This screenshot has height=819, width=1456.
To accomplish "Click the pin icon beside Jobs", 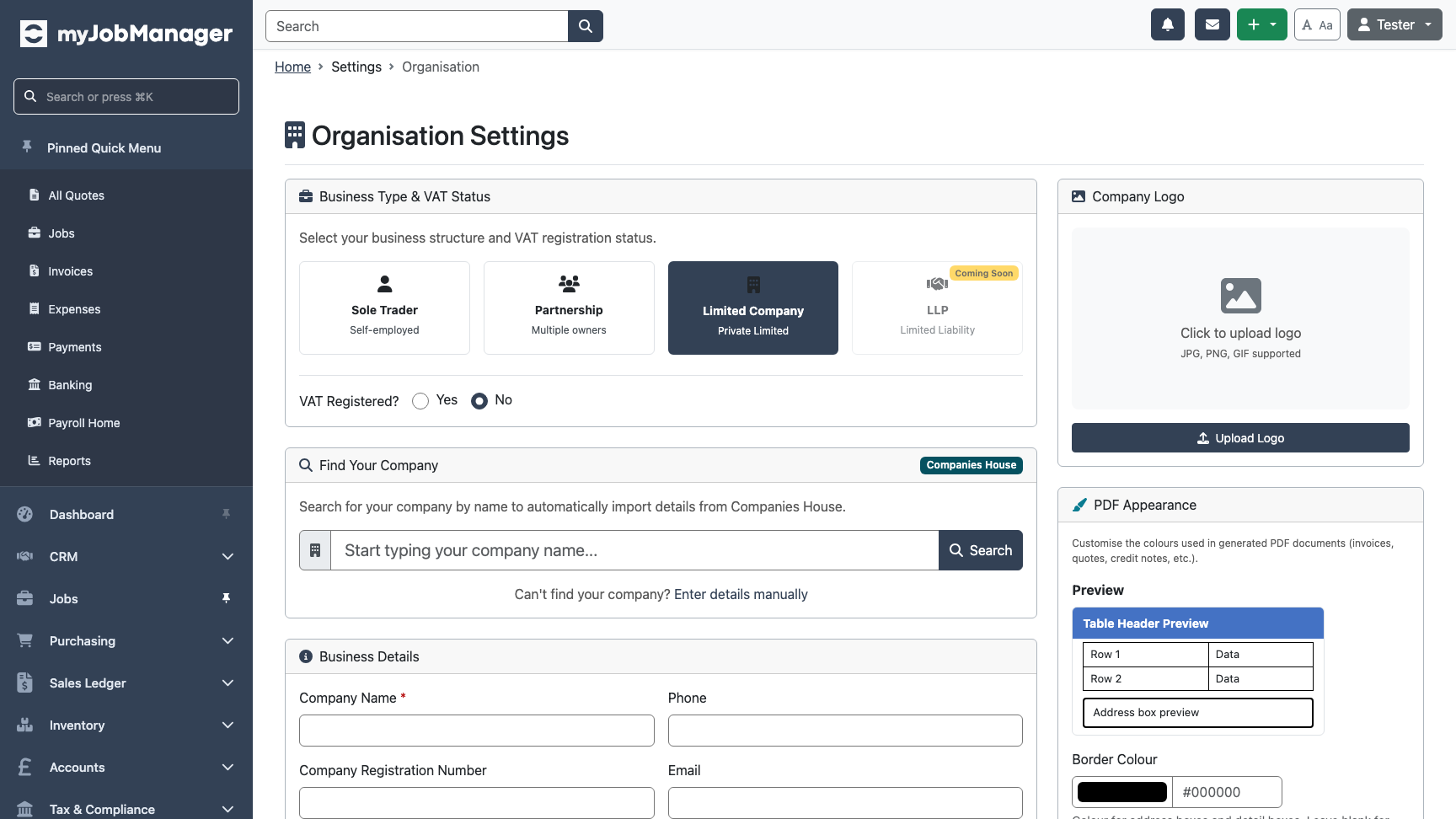I will click(226, 598).
